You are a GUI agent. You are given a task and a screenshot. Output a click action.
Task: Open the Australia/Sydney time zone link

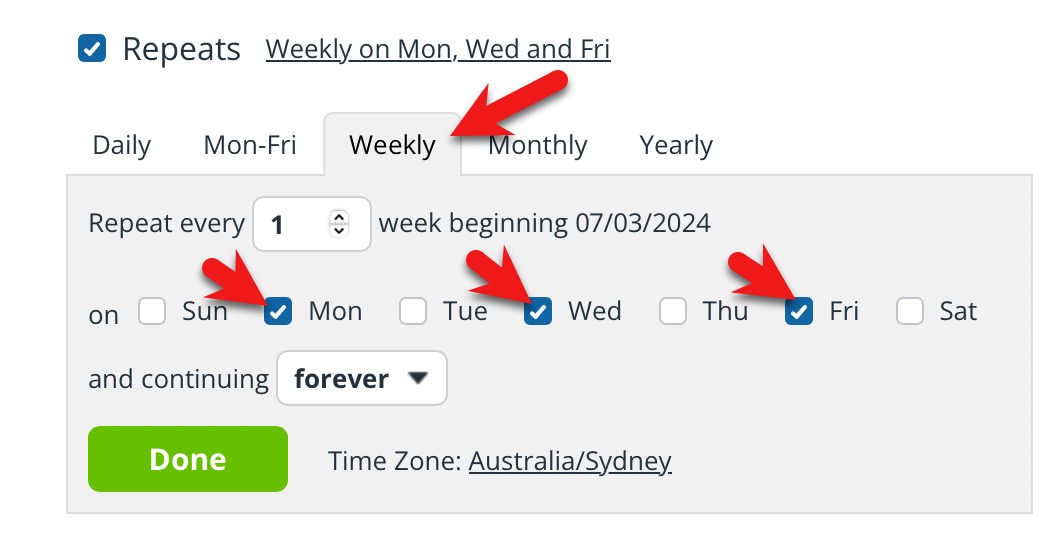[570, 461]
